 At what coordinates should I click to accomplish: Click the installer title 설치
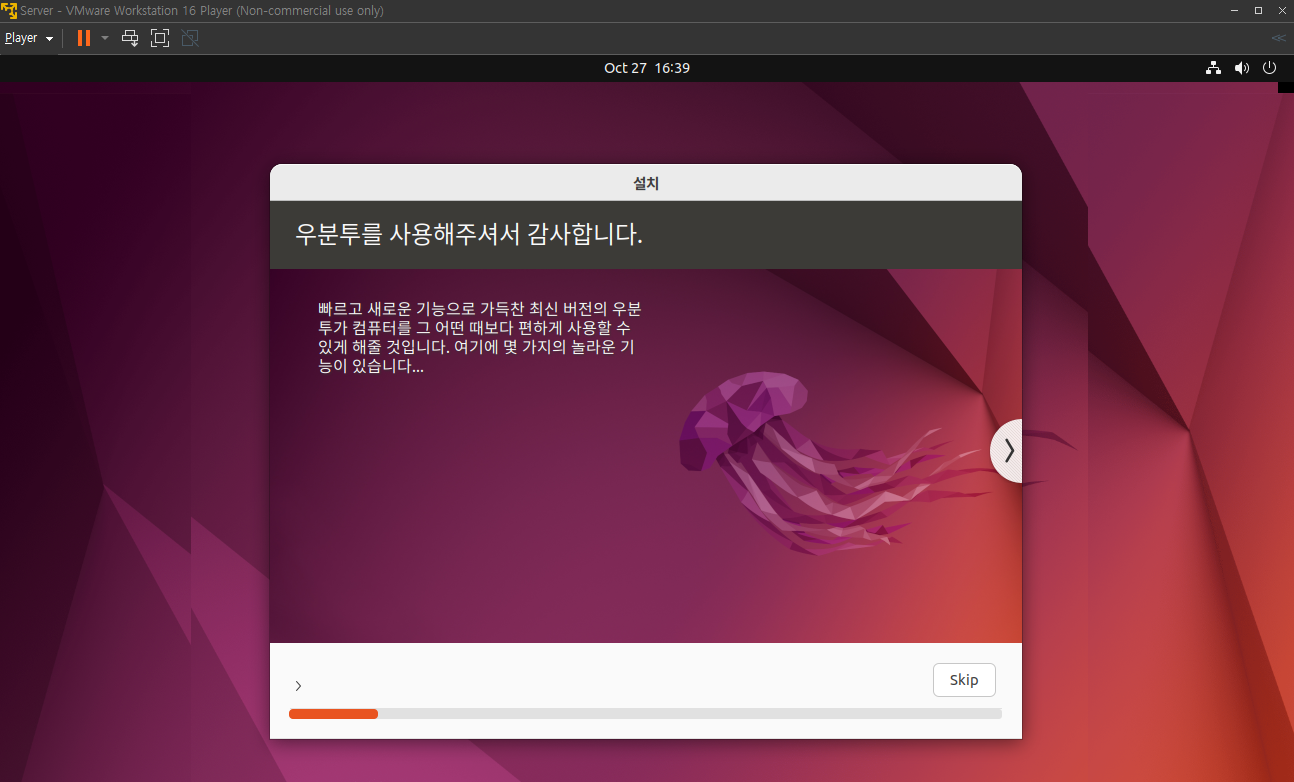pos(646,183)
